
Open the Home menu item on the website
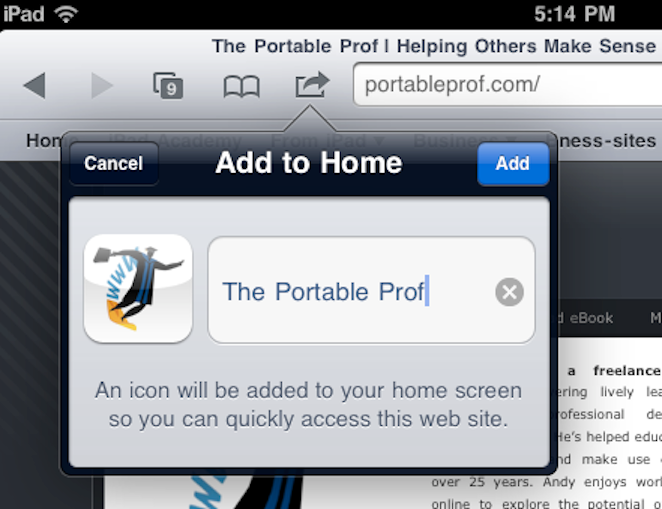pyautogui.click(x=43, y=141)
